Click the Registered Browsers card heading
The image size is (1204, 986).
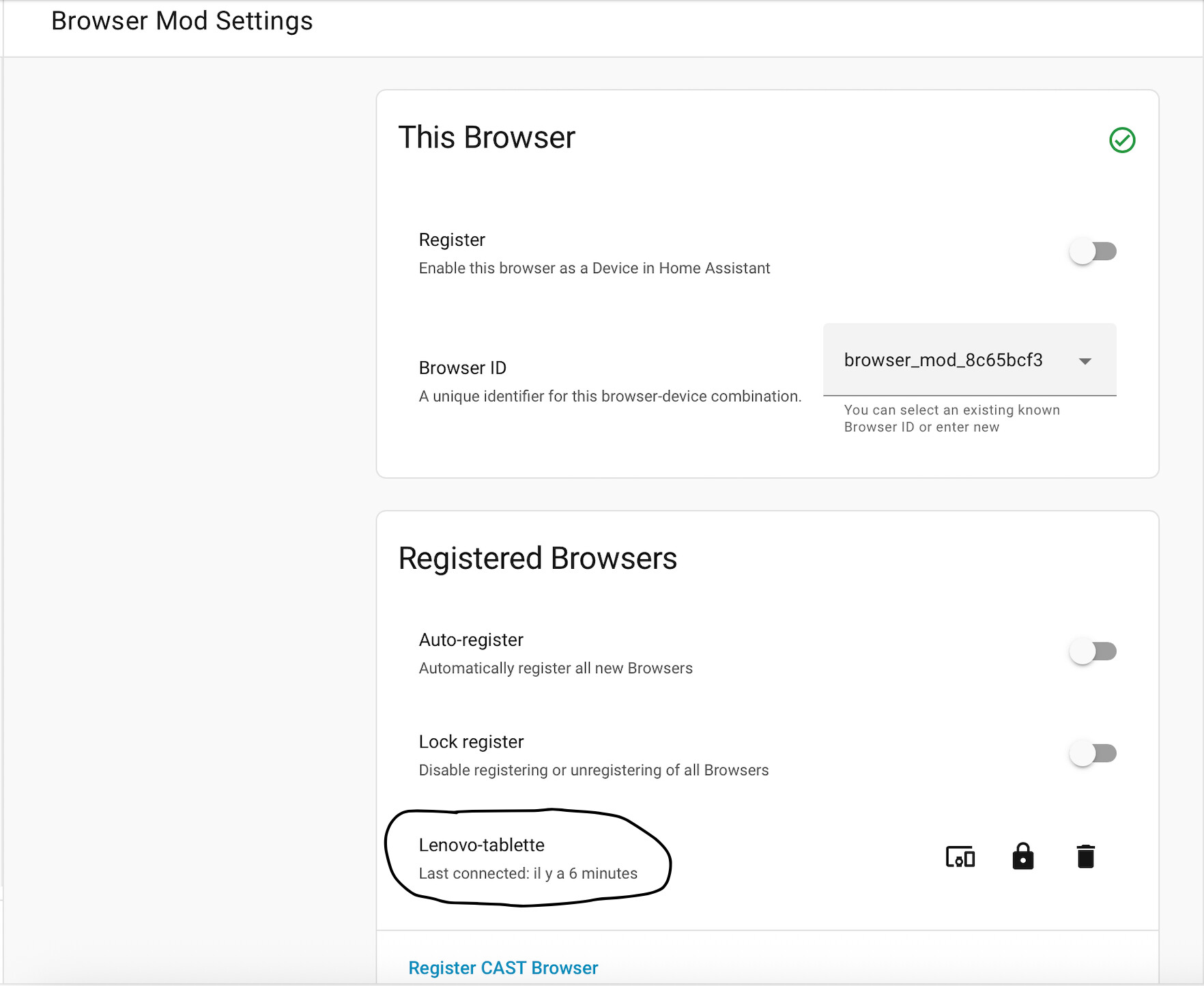[x=537, y=559]
